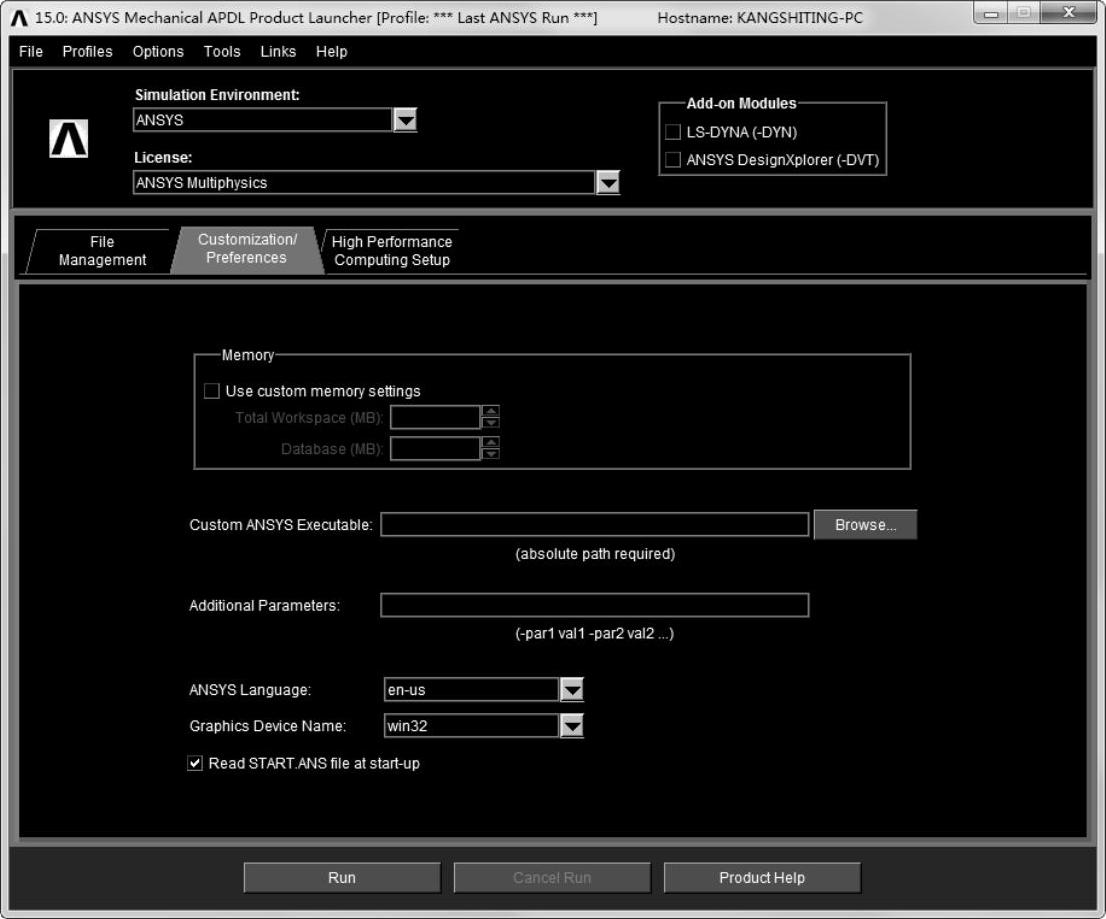Image resolution: width=1106 pixels, height=919 pixels.
Task: Enable the LS-DYNA (-DYN) add-on module
Action: click(673, 132)
